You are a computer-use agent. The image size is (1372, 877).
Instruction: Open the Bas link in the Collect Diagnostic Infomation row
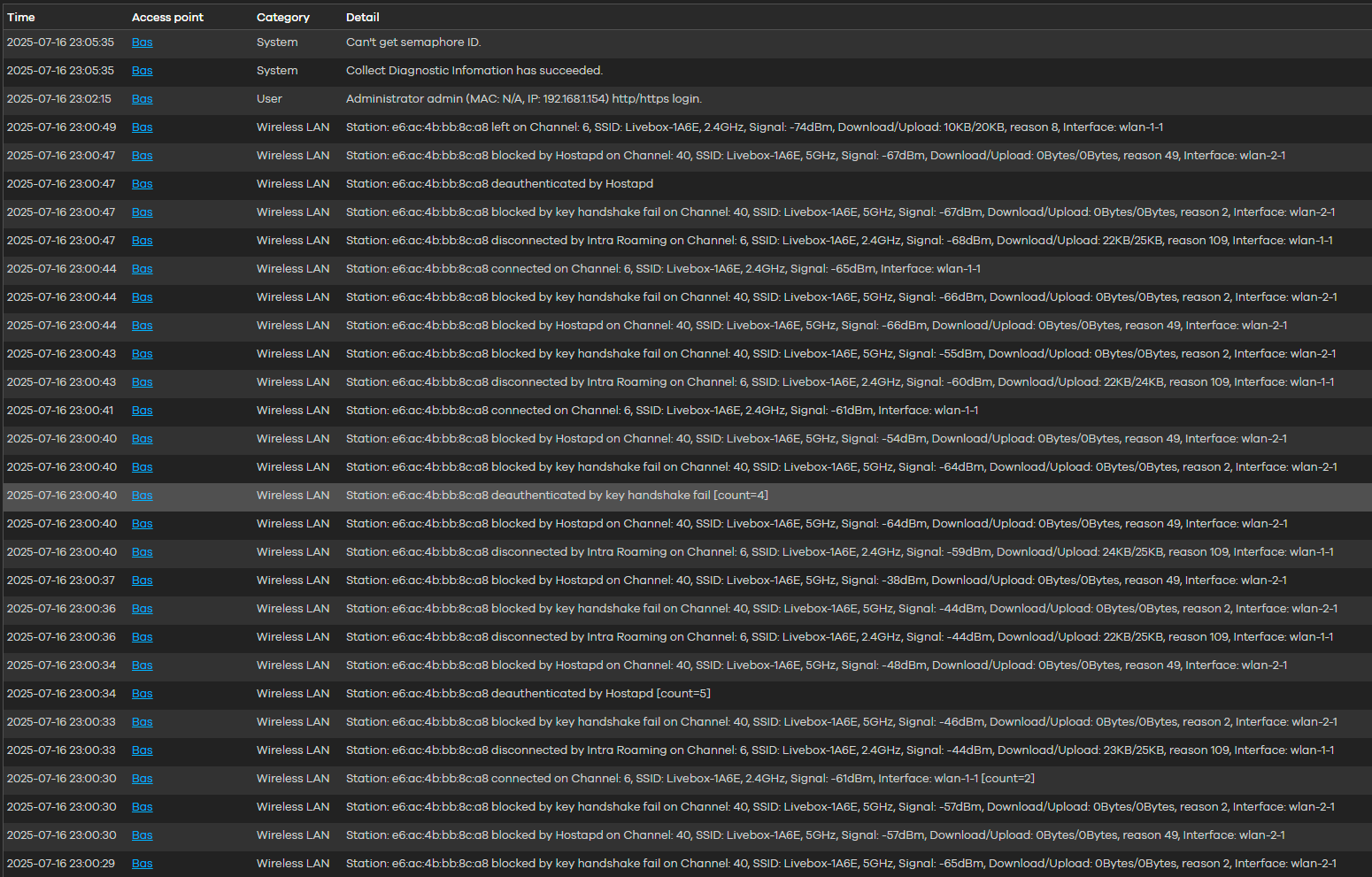tap(143, 70)
